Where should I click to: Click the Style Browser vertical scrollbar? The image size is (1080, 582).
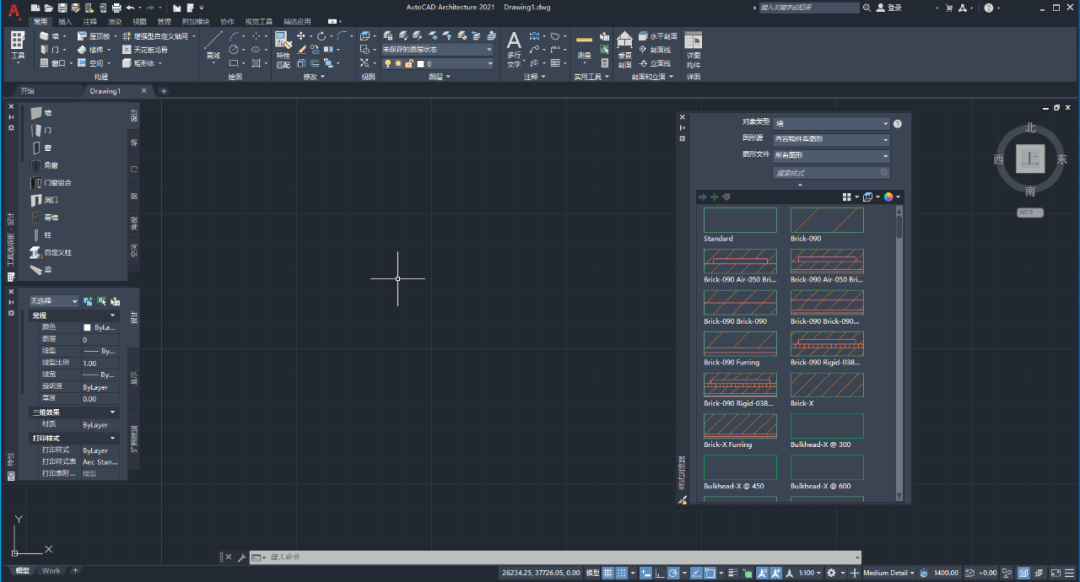tap(899, 353)
